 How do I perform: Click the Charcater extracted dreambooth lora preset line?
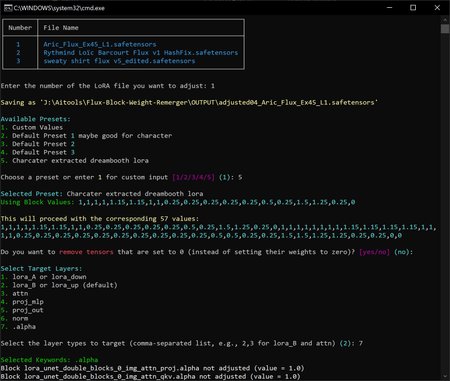pos(75,160)
